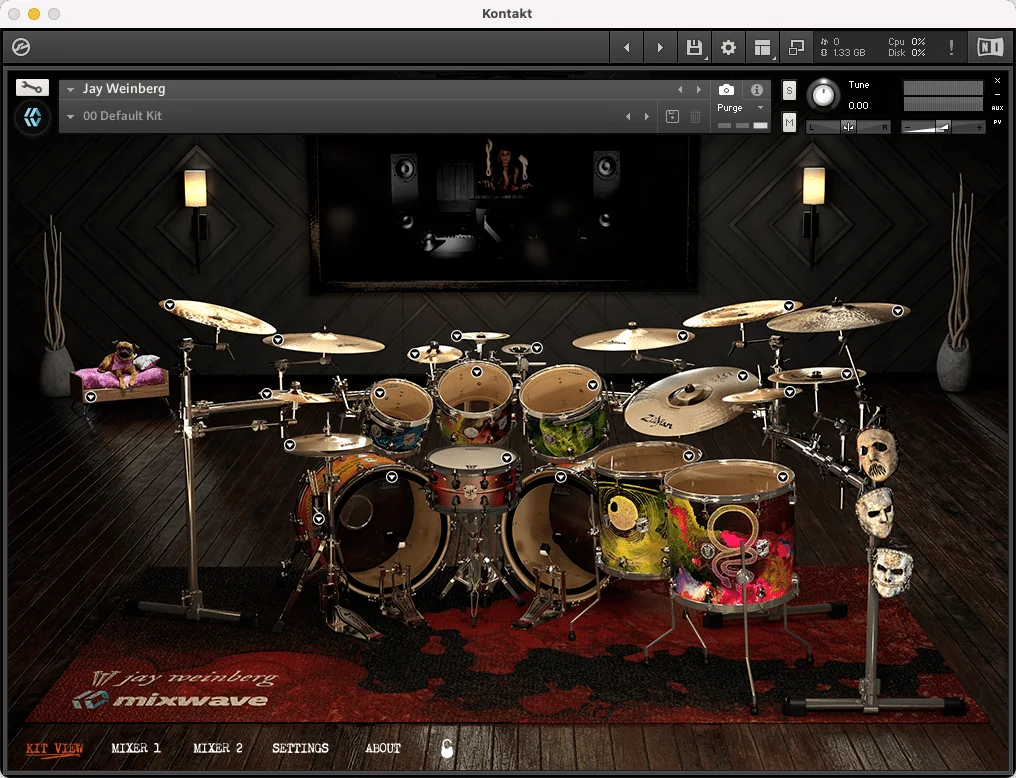Click the L-R pan slider

tap(848, 128)
